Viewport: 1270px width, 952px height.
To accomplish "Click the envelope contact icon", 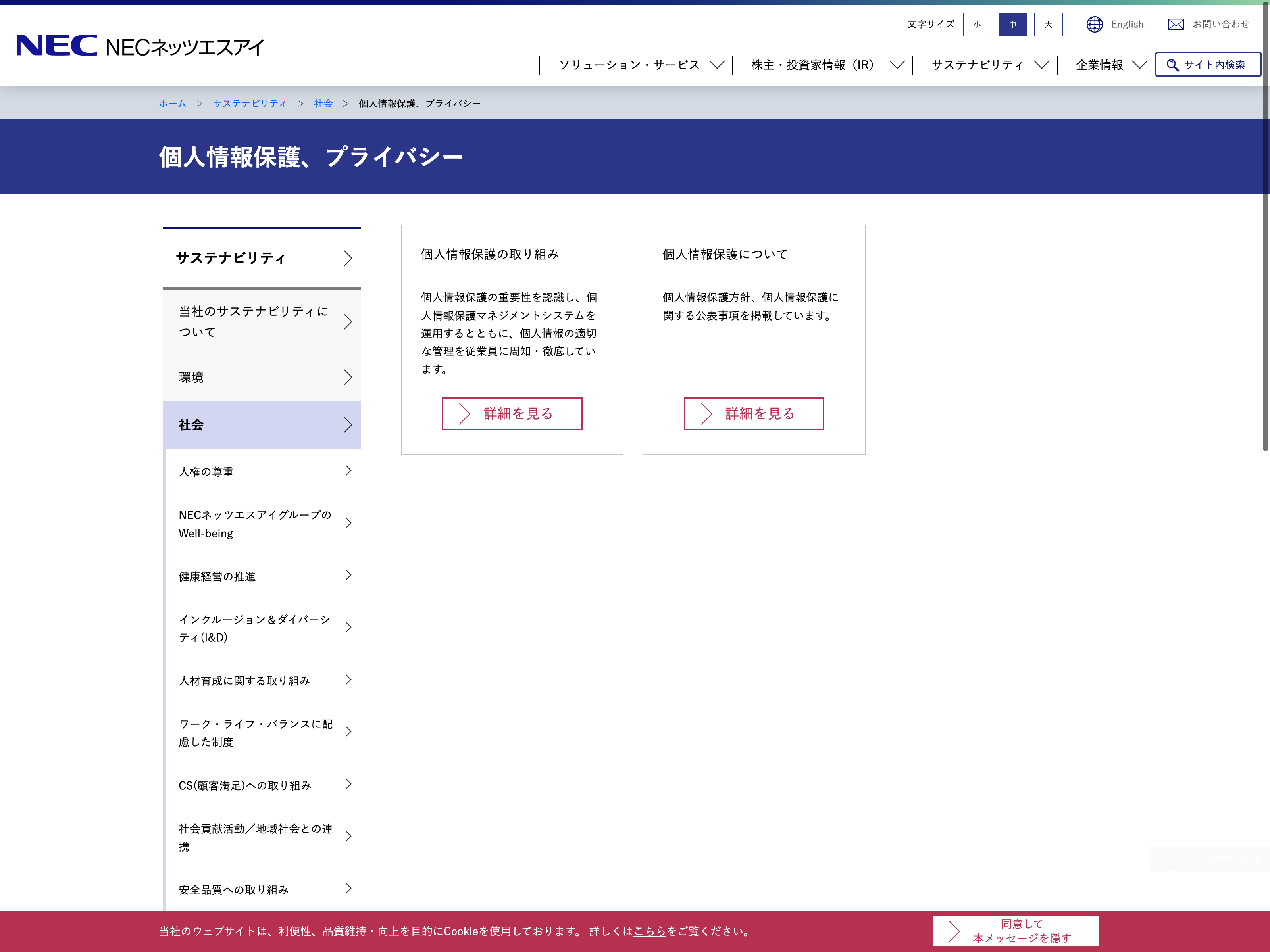I will pos(1175,24).
